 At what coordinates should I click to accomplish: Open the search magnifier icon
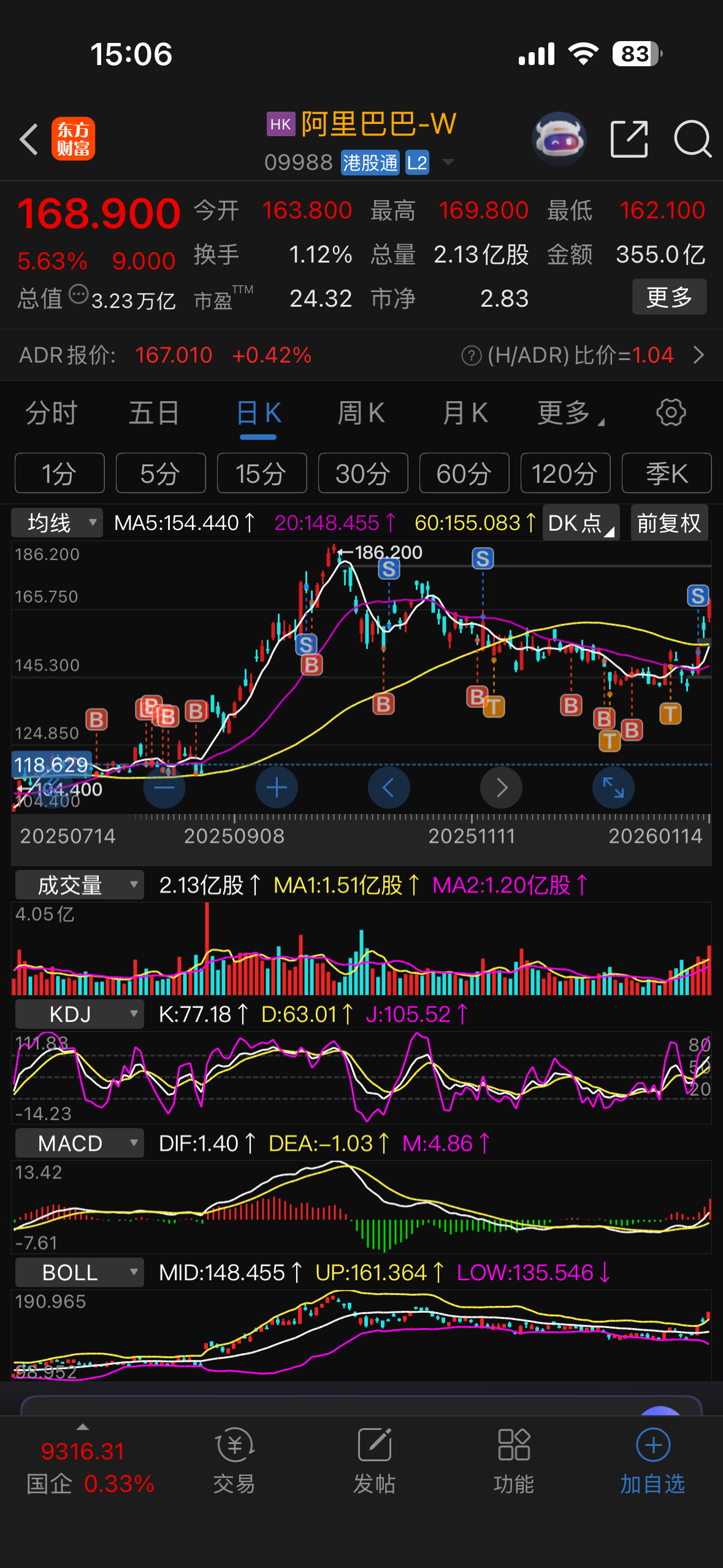692,139
